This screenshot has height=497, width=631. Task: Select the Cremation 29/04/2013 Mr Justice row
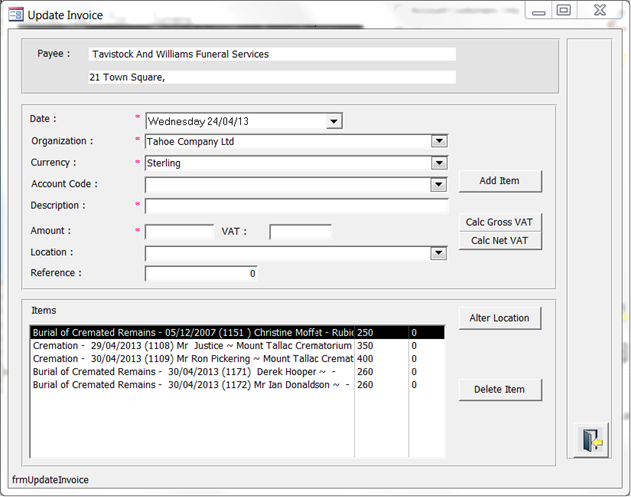click(237, 346)
